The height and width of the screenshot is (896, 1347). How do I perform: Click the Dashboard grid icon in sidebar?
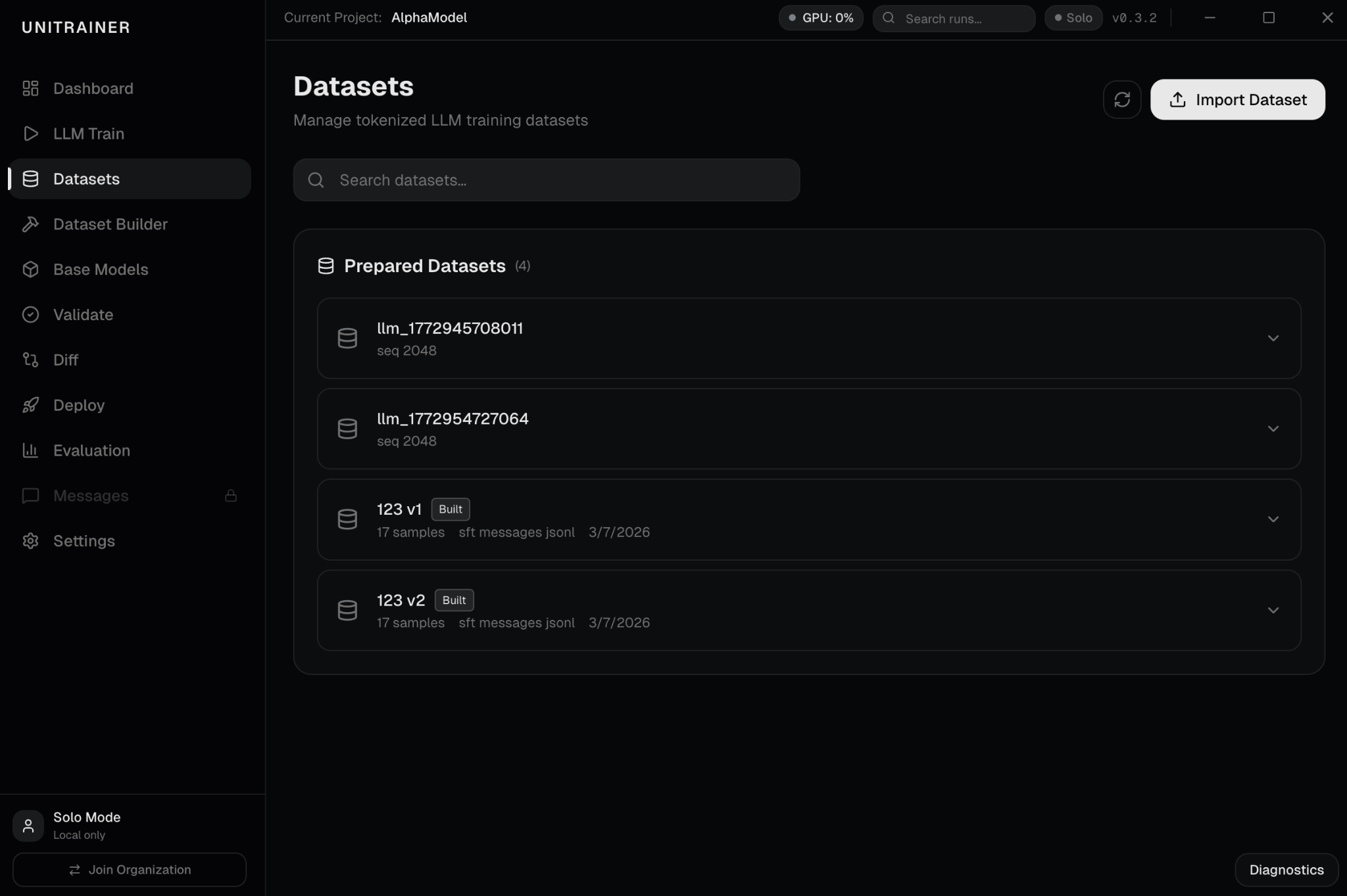(x=30, y=89)
